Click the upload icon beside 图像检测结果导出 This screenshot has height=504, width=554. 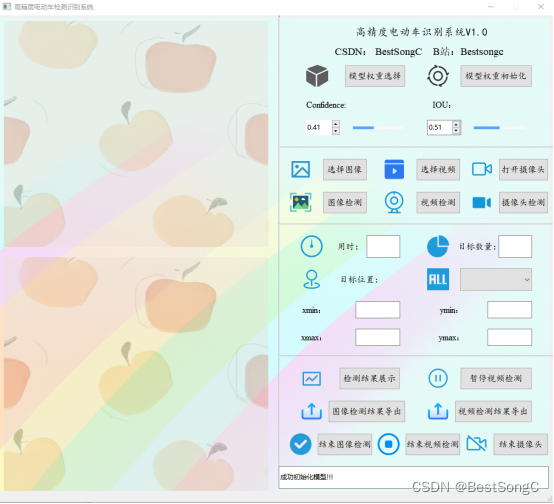[312, 411]
